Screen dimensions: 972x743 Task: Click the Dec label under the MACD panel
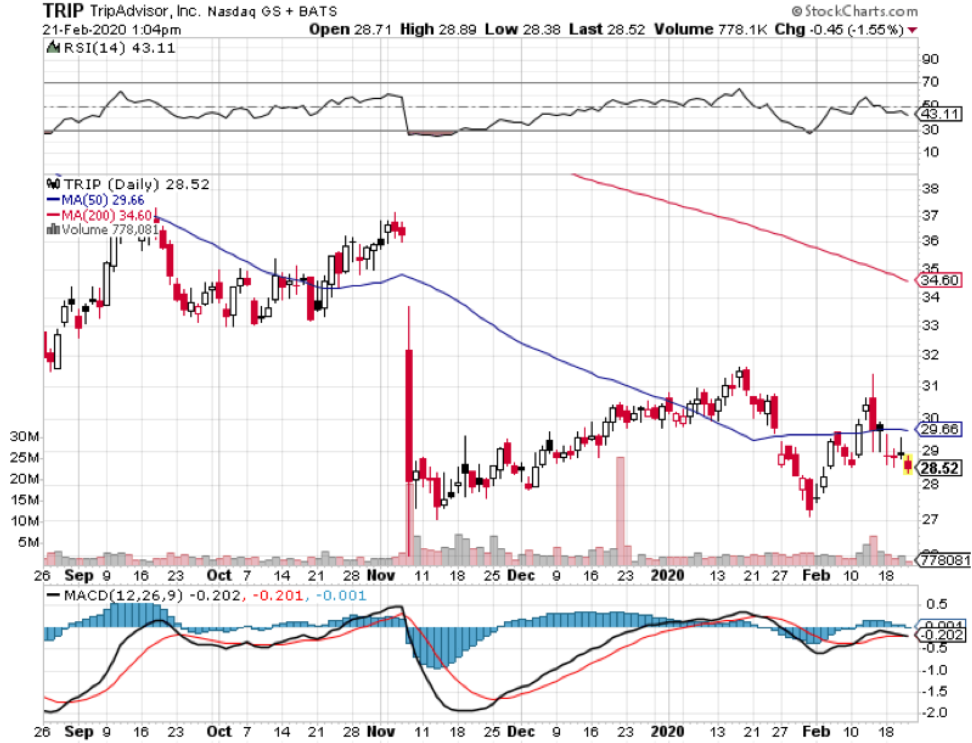pyautogui.click(x=521, y=732)
